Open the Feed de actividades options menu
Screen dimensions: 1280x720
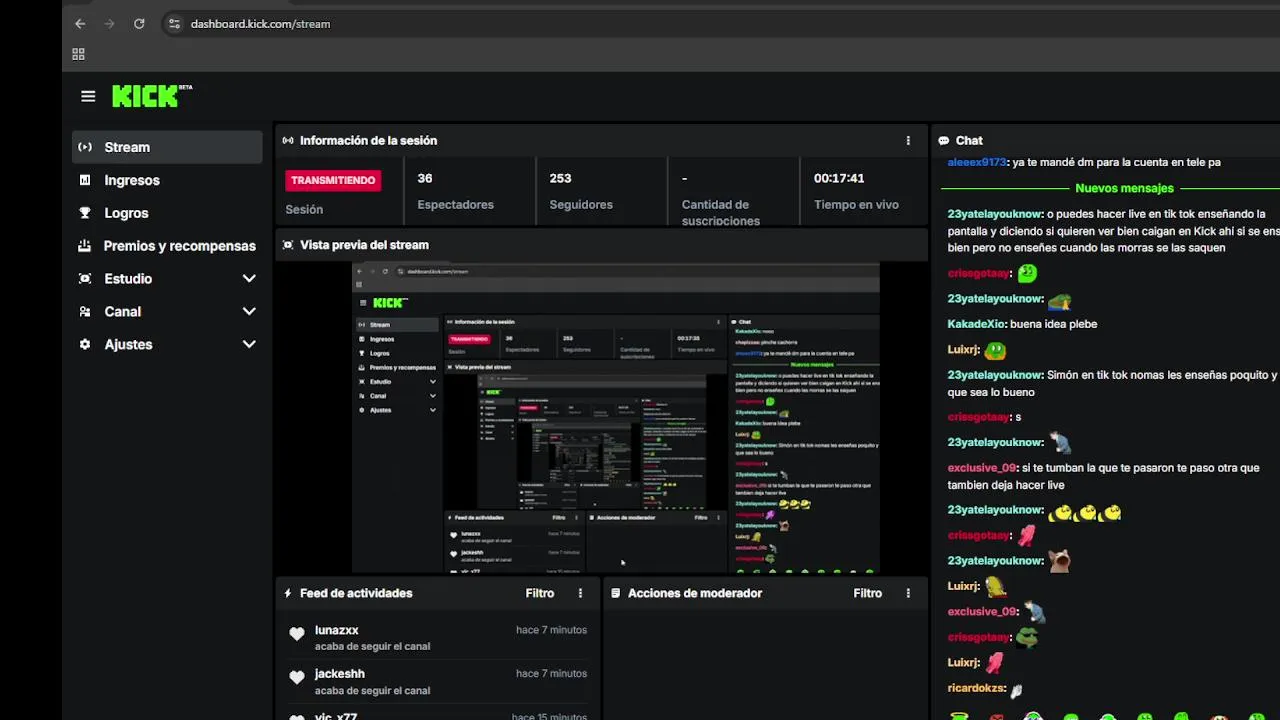point(580,593)
